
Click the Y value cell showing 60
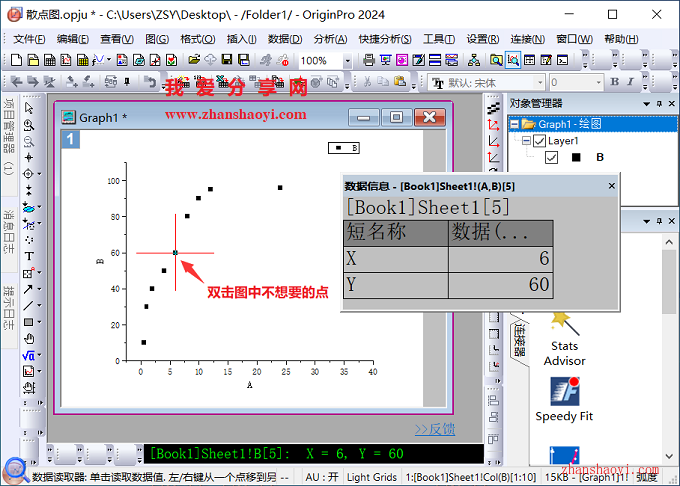(500, 285)
